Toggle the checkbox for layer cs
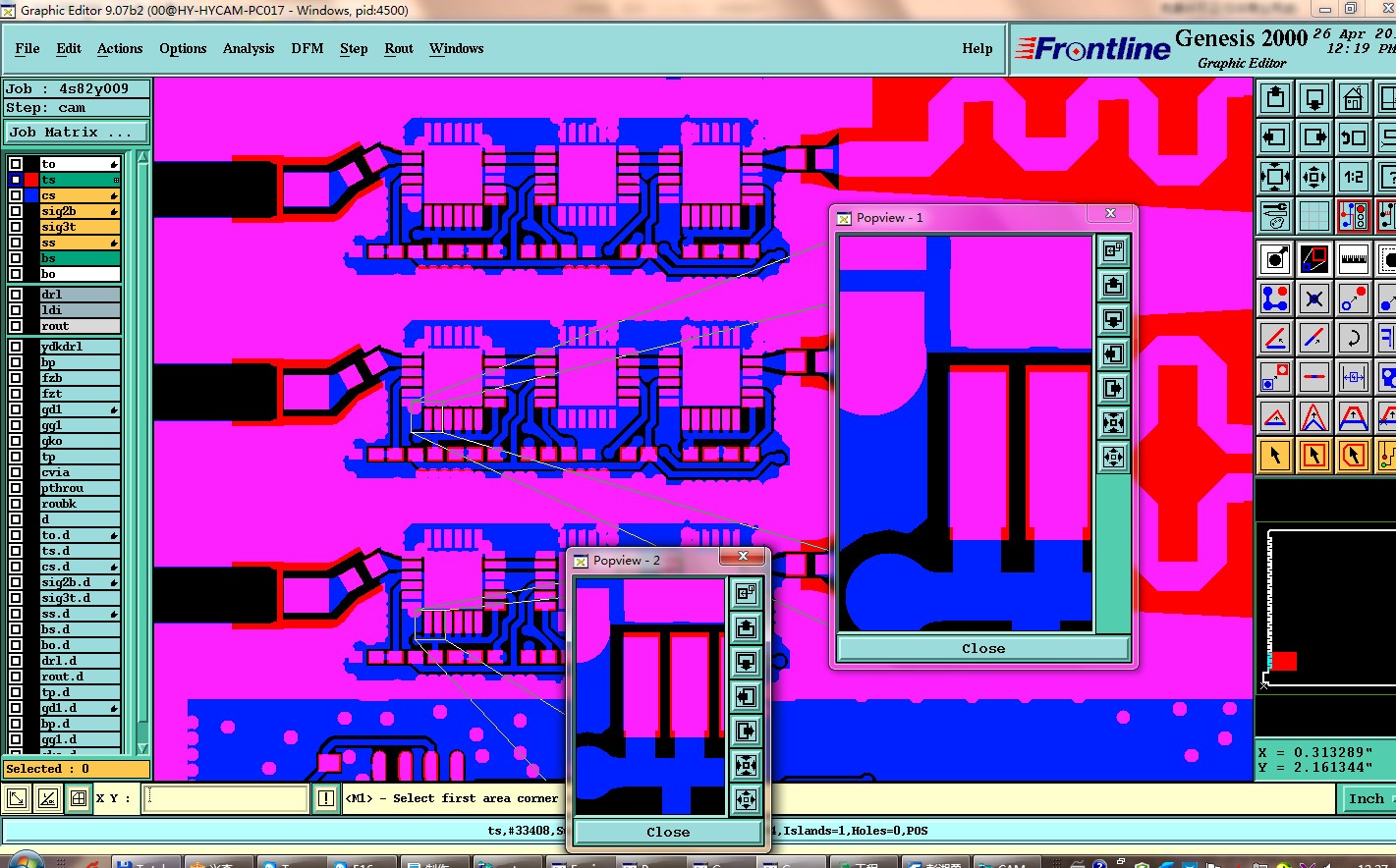The width and height of the screenshot is (1396, 868). point(15,195)
